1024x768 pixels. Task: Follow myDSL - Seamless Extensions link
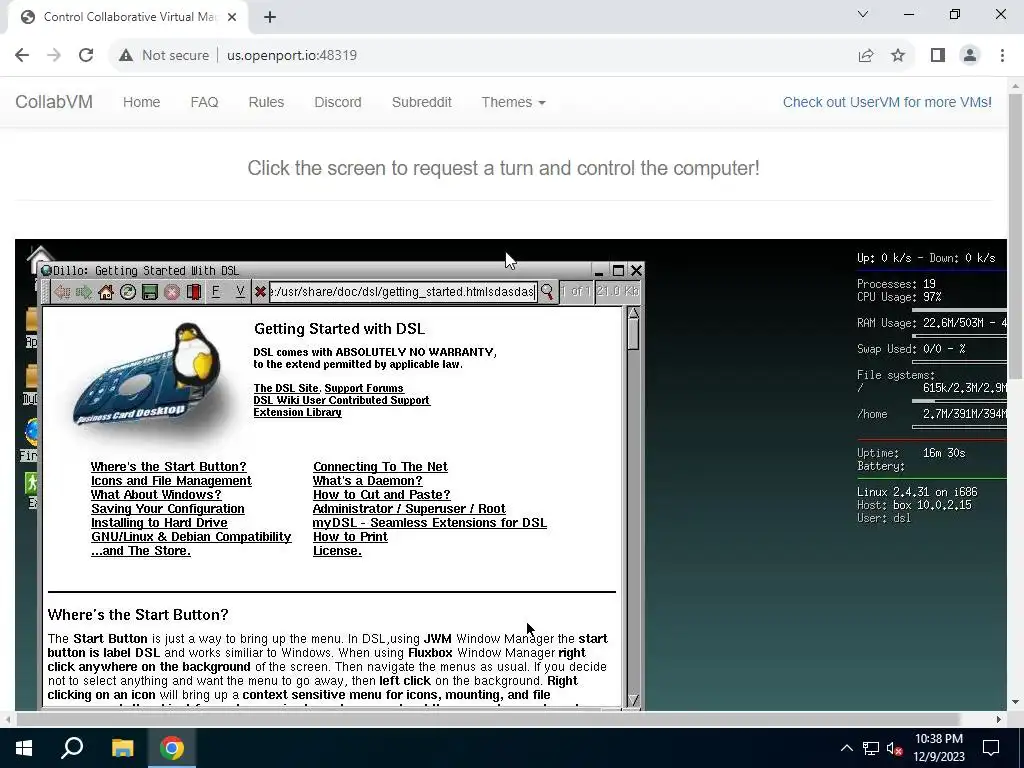(430, 523)
